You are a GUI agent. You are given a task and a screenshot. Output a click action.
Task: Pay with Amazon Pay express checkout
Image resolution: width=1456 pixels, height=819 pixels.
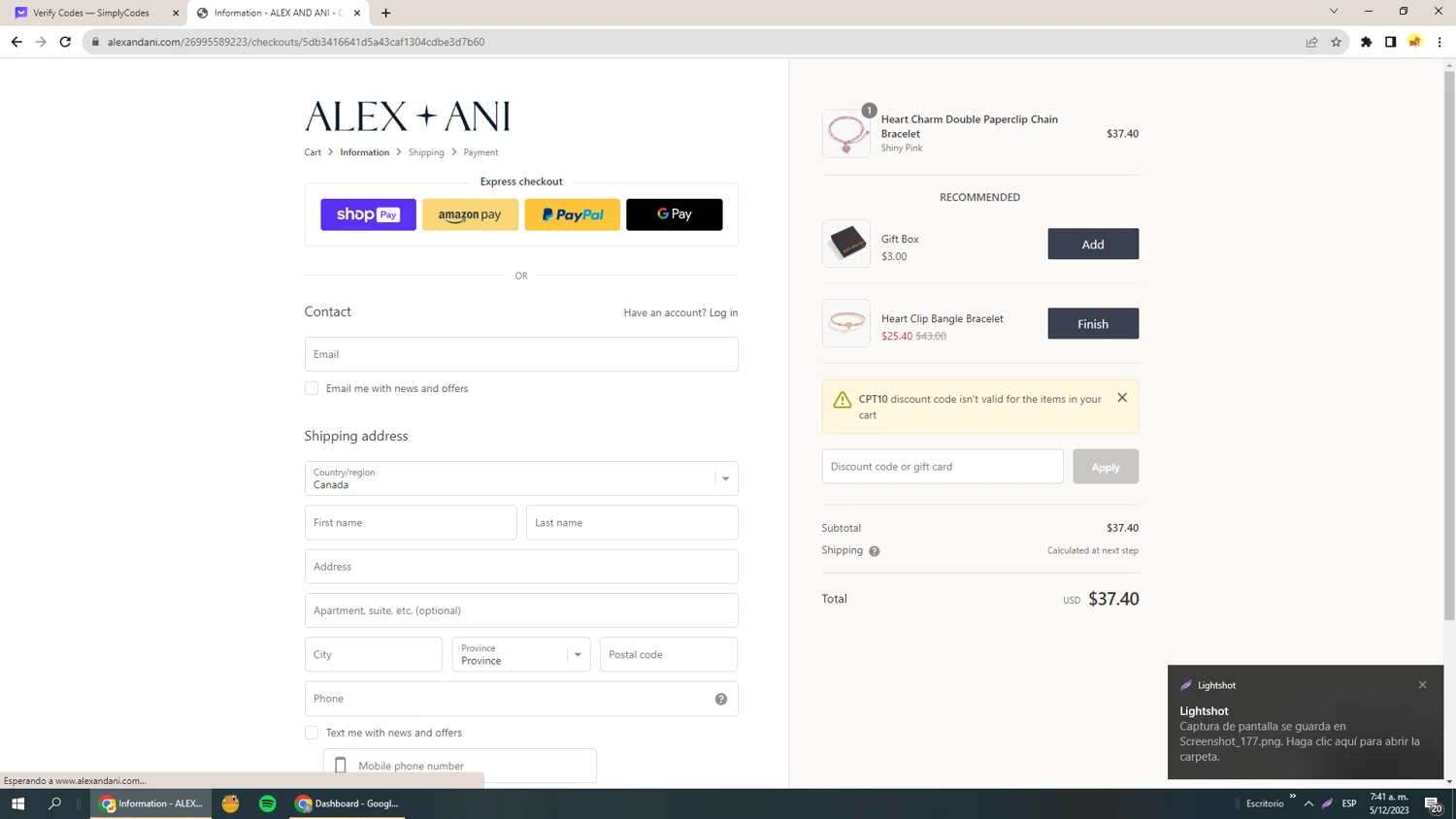click(x=470, y=214)
